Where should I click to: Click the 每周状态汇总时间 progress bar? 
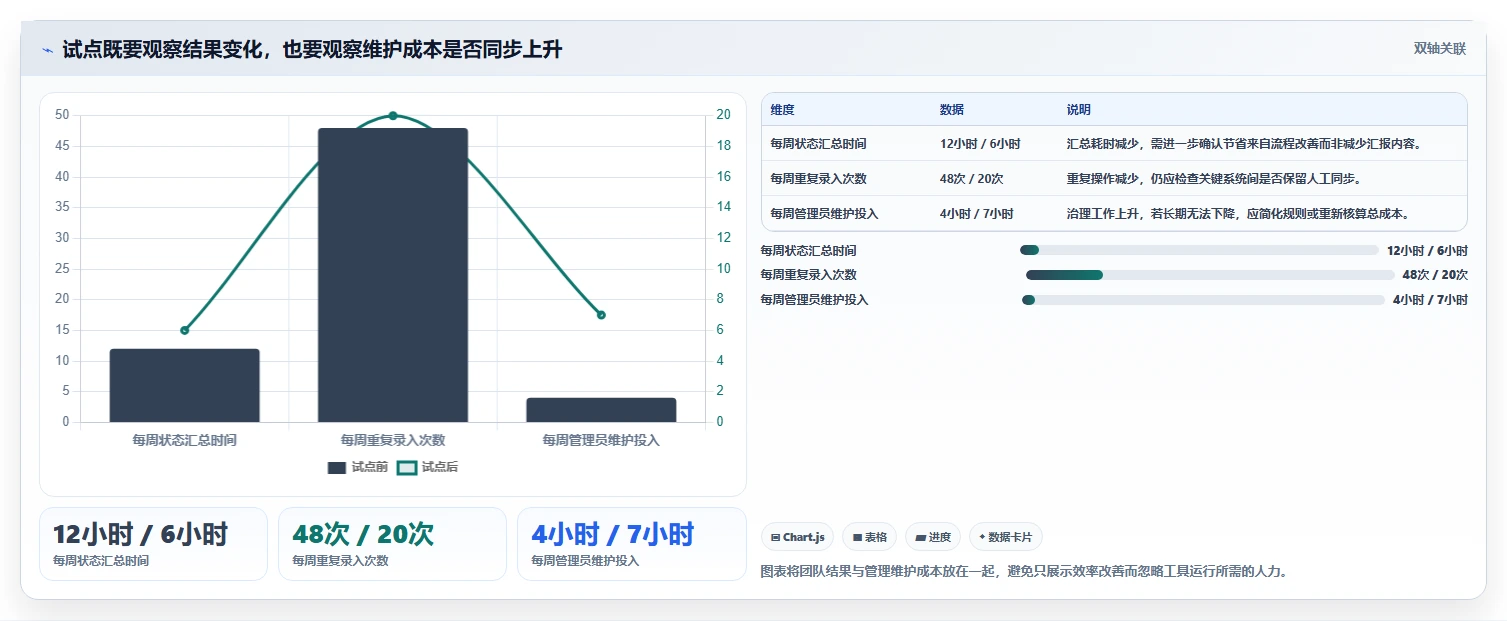1199,250
